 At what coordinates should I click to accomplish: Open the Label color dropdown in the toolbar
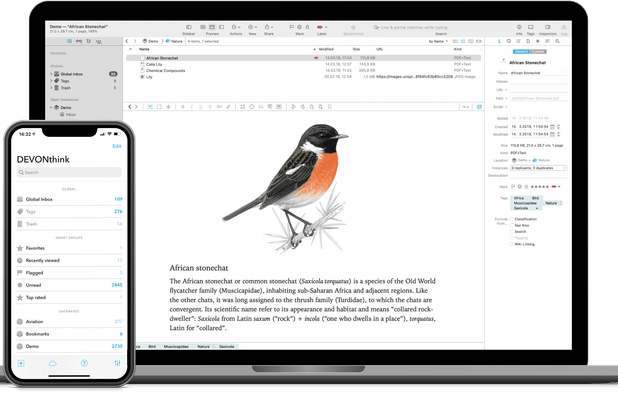pos(322,27)
